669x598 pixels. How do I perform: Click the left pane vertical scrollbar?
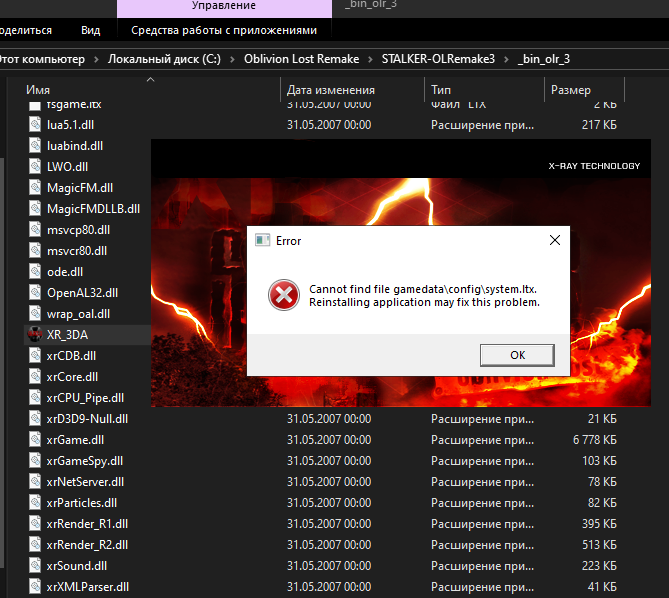3,363
